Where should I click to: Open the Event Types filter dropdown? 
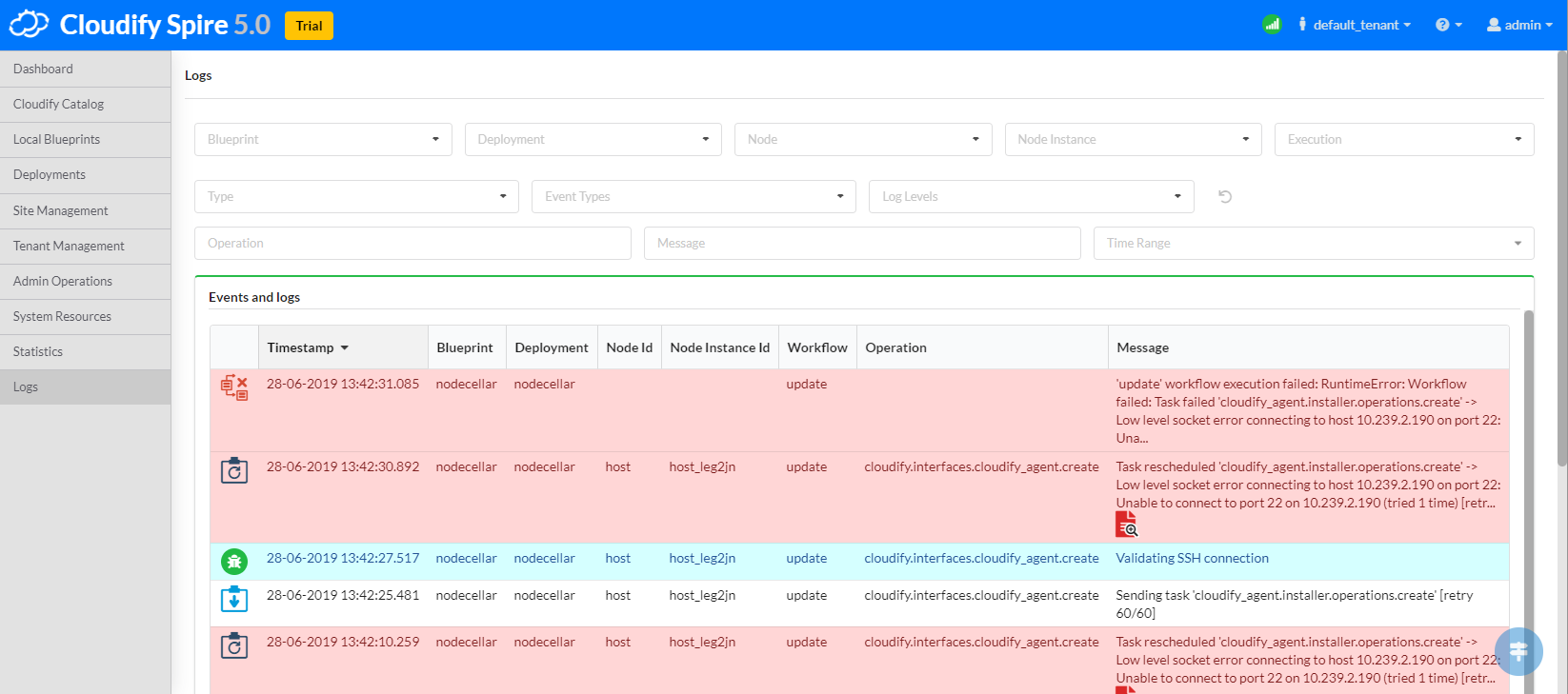(694, 196)
